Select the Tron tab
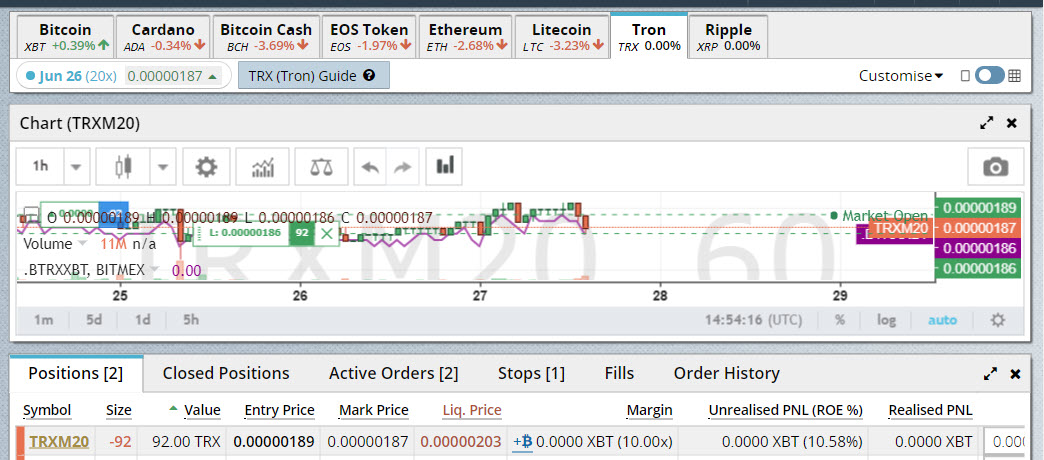This screenshot has width=1044, height=460. tap(649, 37)
